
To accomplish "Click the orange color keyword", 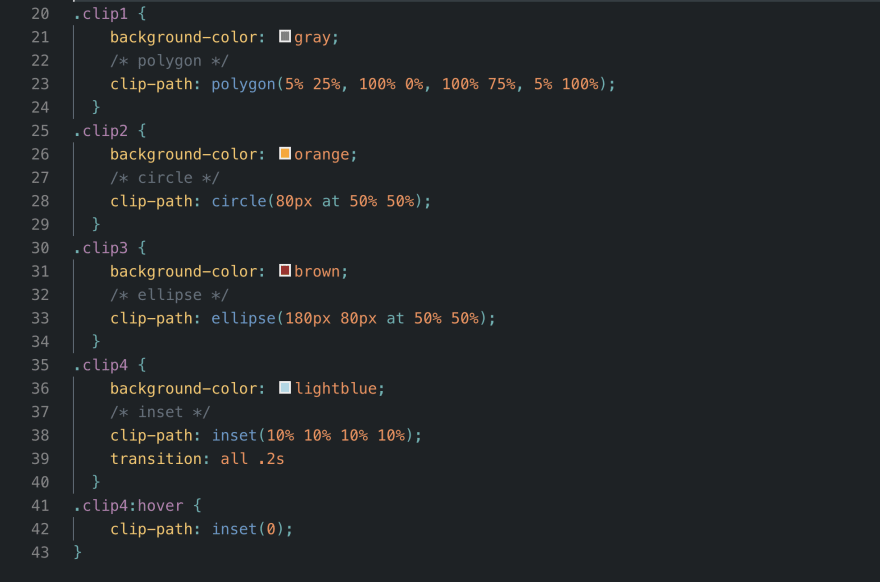I will (x=322, y=154).
